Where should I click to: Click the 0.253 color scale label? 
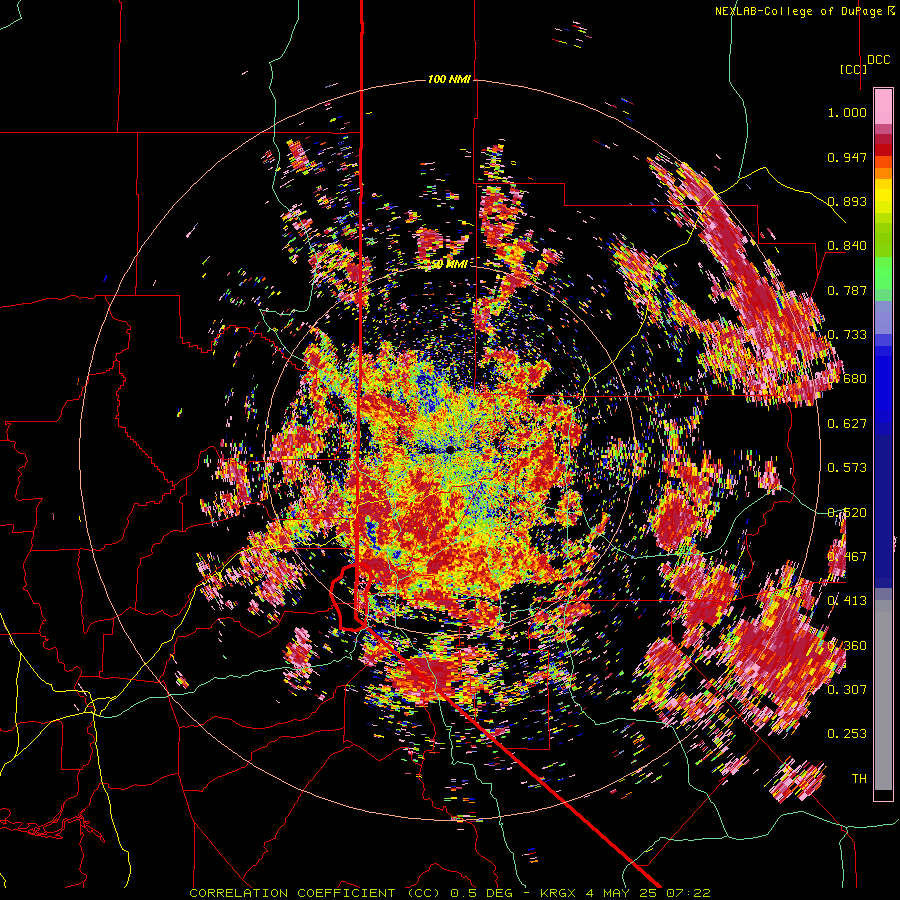click(847, 734)
